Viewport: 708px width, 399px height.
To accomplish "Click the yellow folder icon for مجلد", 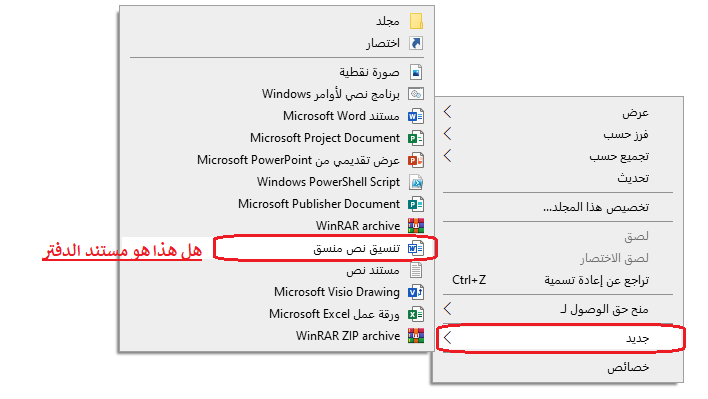I will [x=416, y=21].
